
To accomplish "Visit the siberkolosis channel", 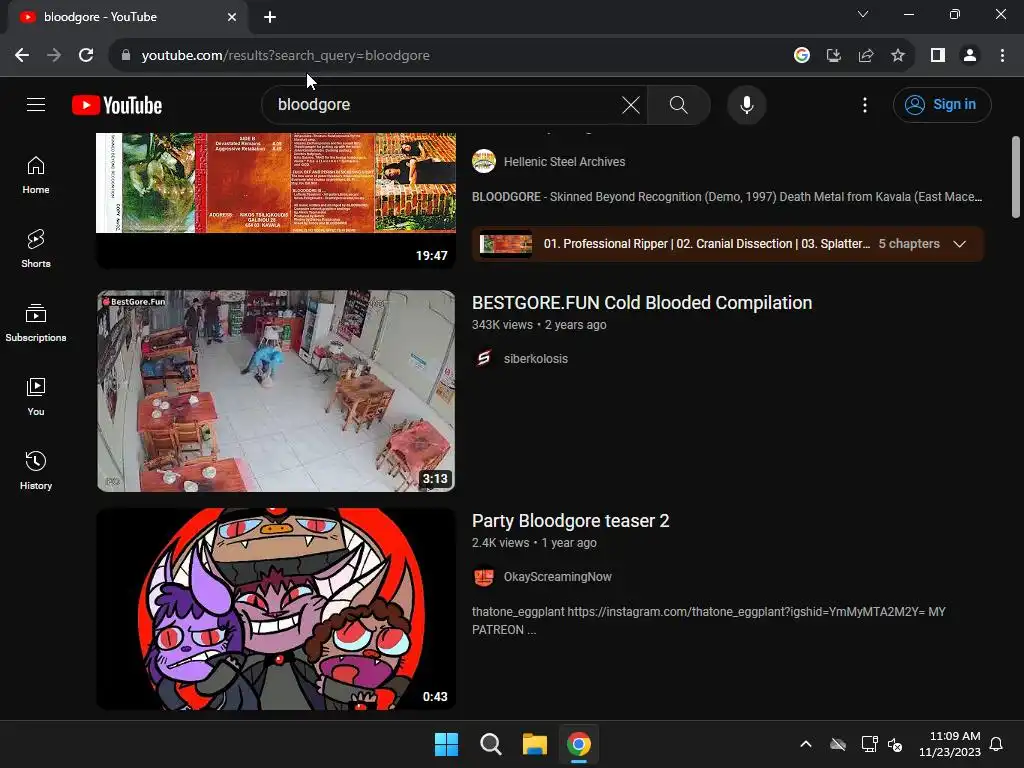I will click(x=536, y=359).
